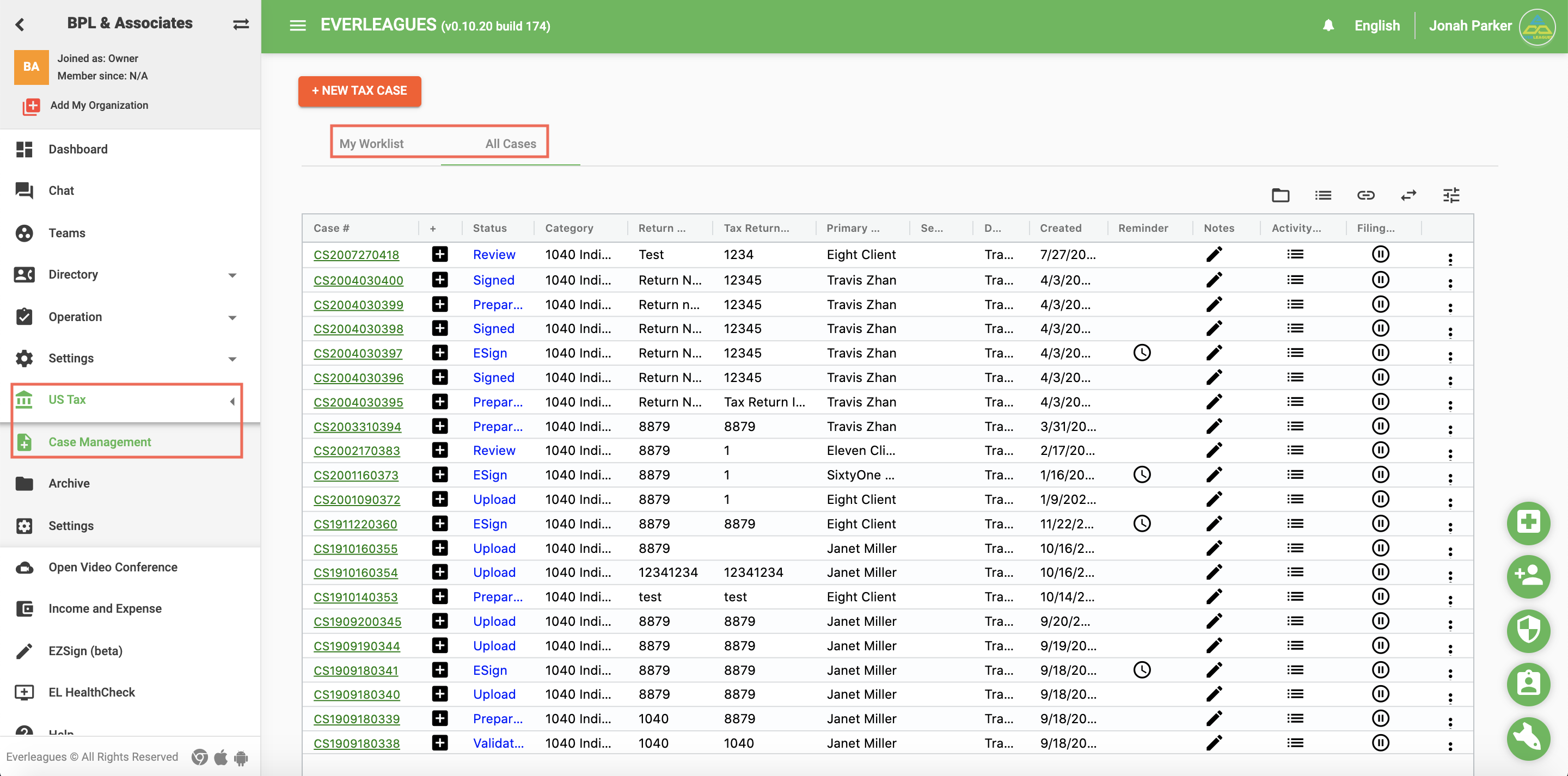This screenshot has height=776, width=1568.
Task: Open more options for case CS2003310394
Action: click(1450, 429)
